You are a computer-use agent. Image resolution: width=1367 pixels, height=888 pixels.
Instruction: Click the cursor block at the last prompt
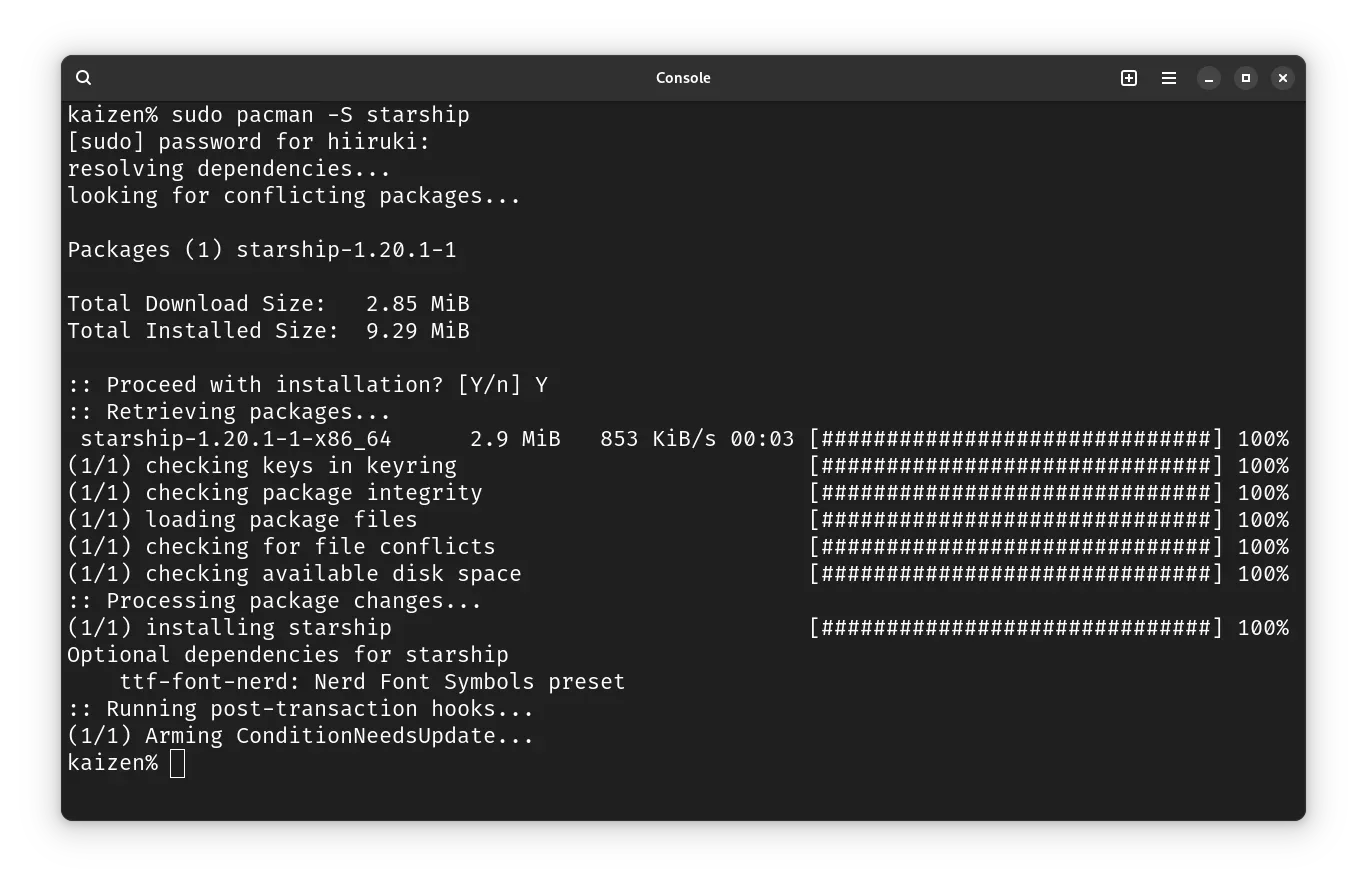point(177,763)
